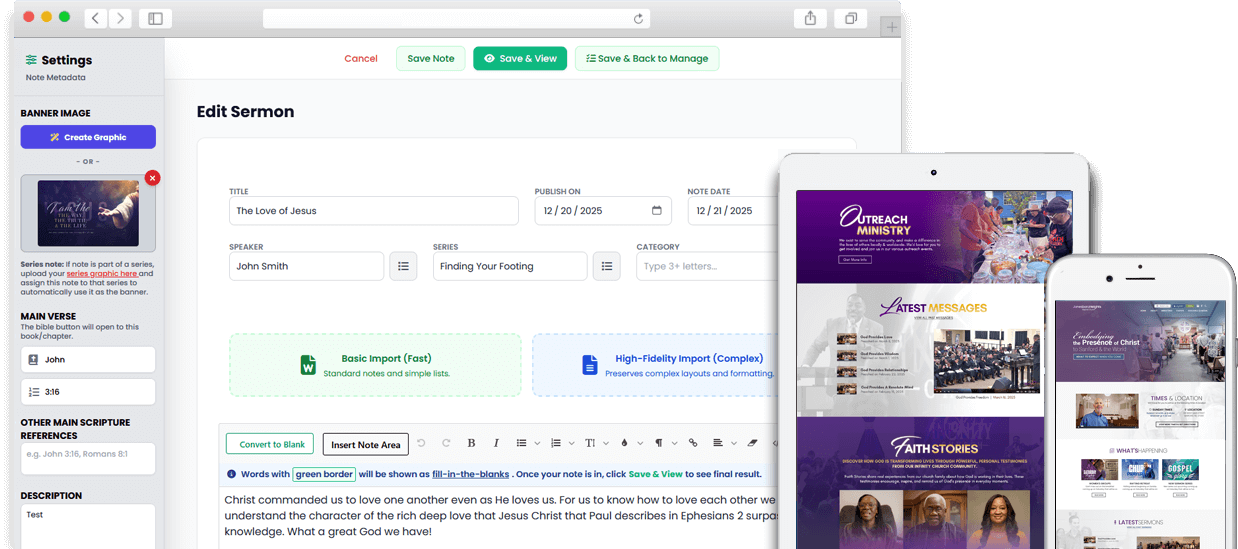The width and height of the screenshot is (1238, 549).
Task: Open paragraph format pilcrow tool
Action: click(x=659, y=443)
